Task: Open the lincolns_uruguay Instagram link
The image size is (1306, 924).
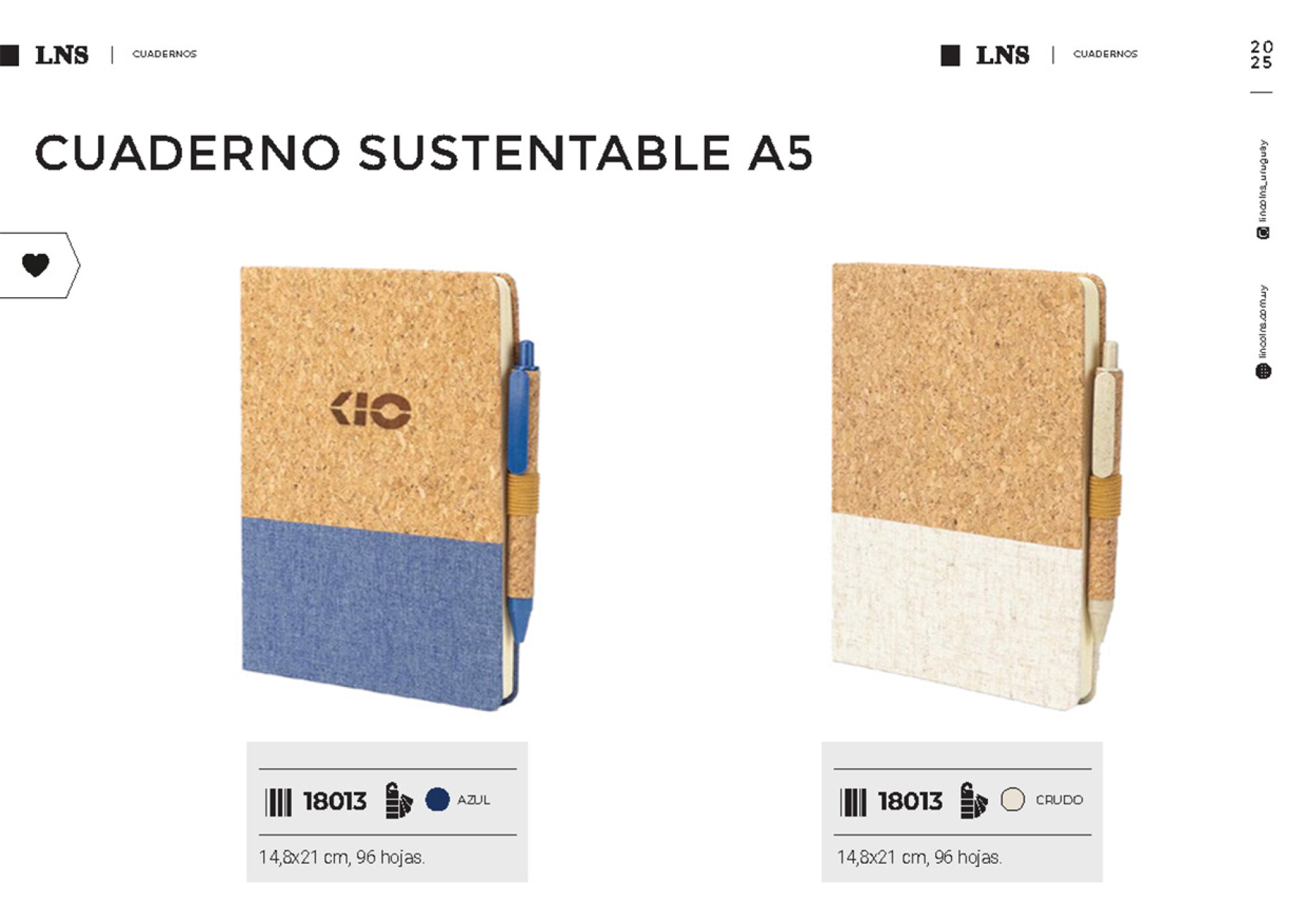Action: (x=1263, y=180)
